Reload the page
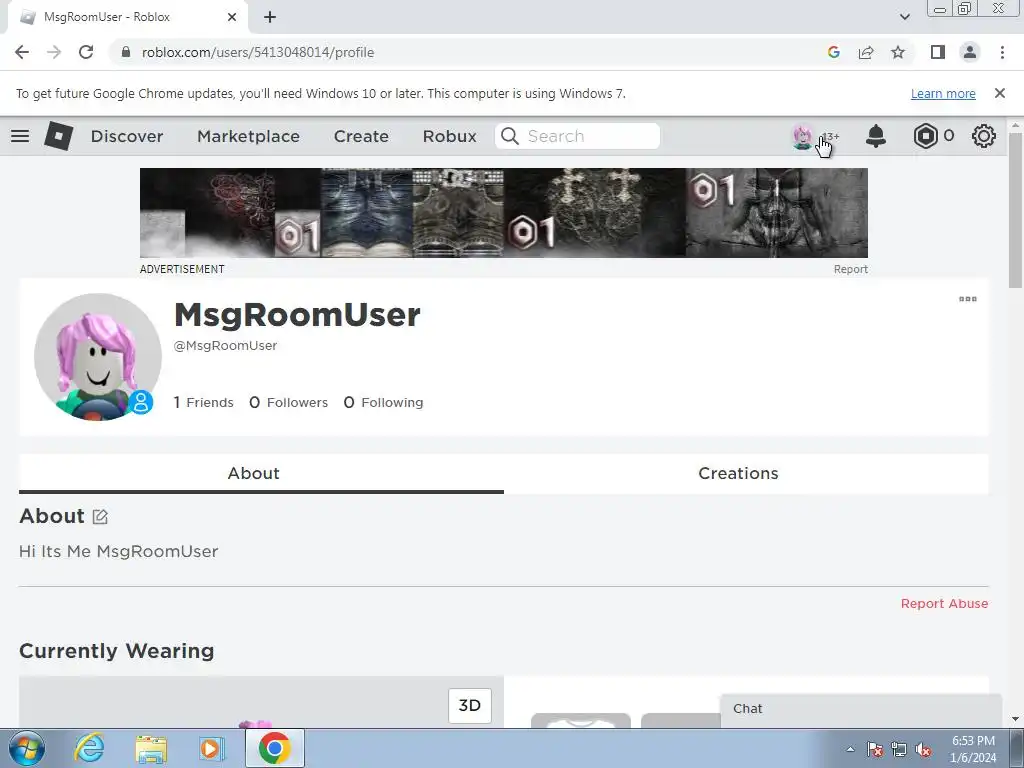The image size is (1024, 768). pyautogui.click(x=86, y=52)
